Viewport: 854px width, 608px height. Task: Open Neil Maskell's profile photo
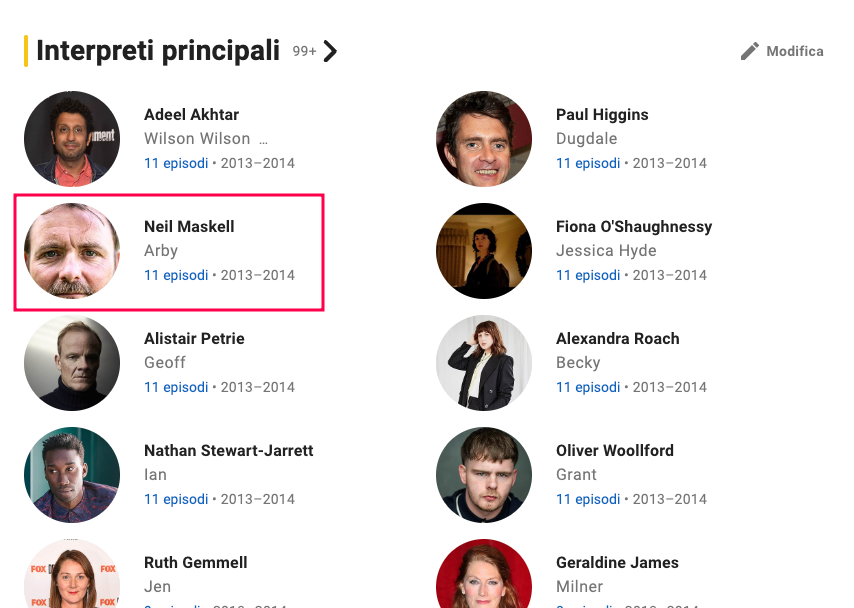pyautogui.click(x=72, y=251)
